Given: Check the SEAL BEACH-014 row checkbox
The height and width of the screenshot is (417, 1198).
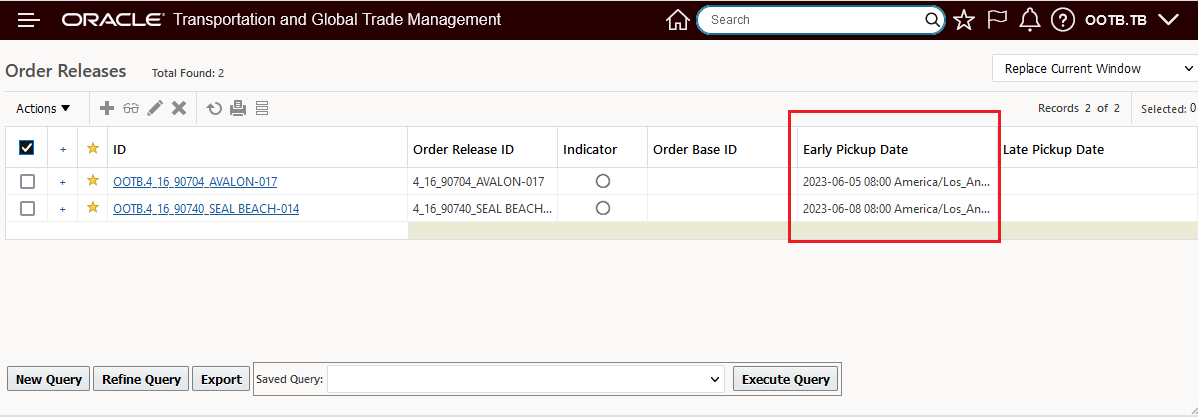Looking at the screenshot, I should coord(27,208).
